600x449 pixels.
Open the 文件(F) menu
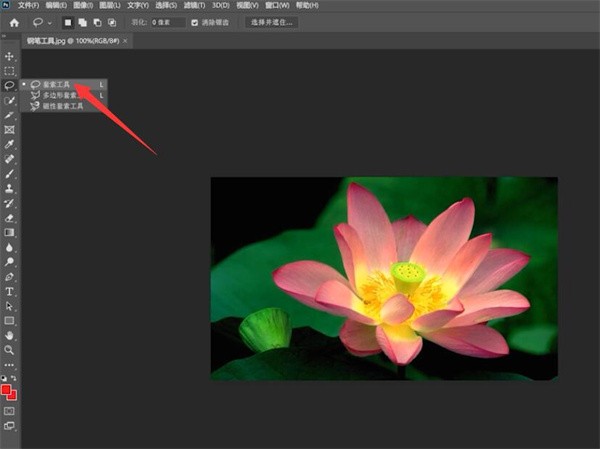coord(28,5)
